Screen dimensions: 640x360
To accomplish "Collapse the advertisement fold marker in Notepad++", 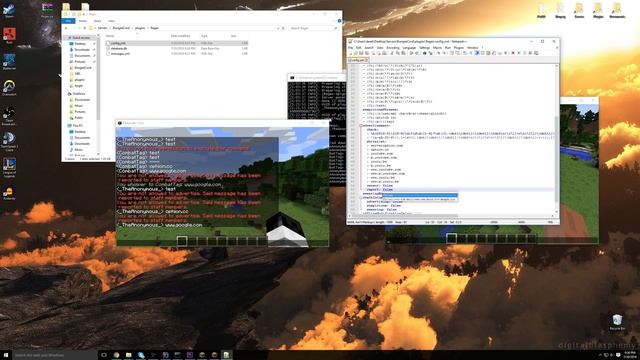I will pos(360,126).
